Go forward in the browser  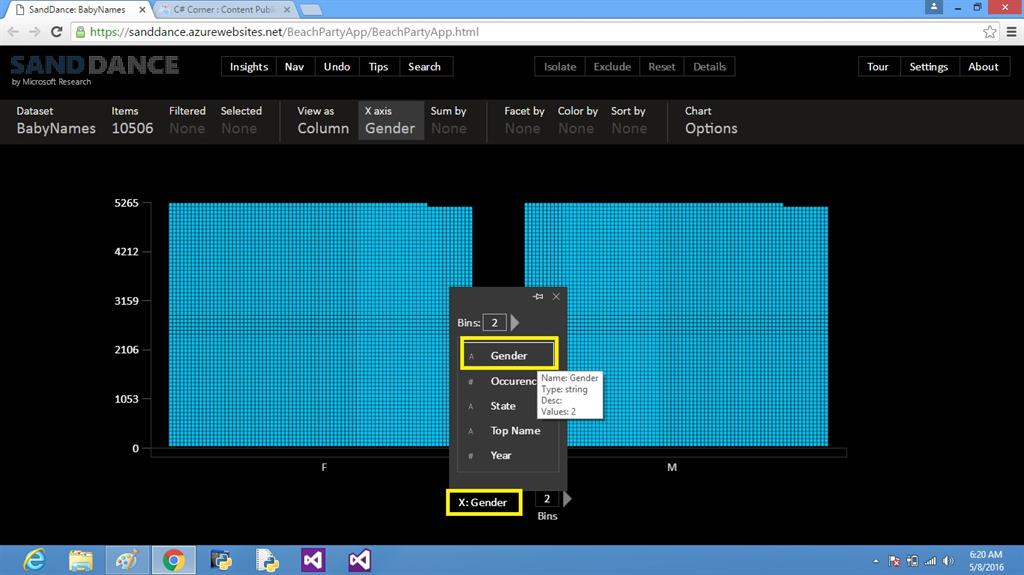35,32
